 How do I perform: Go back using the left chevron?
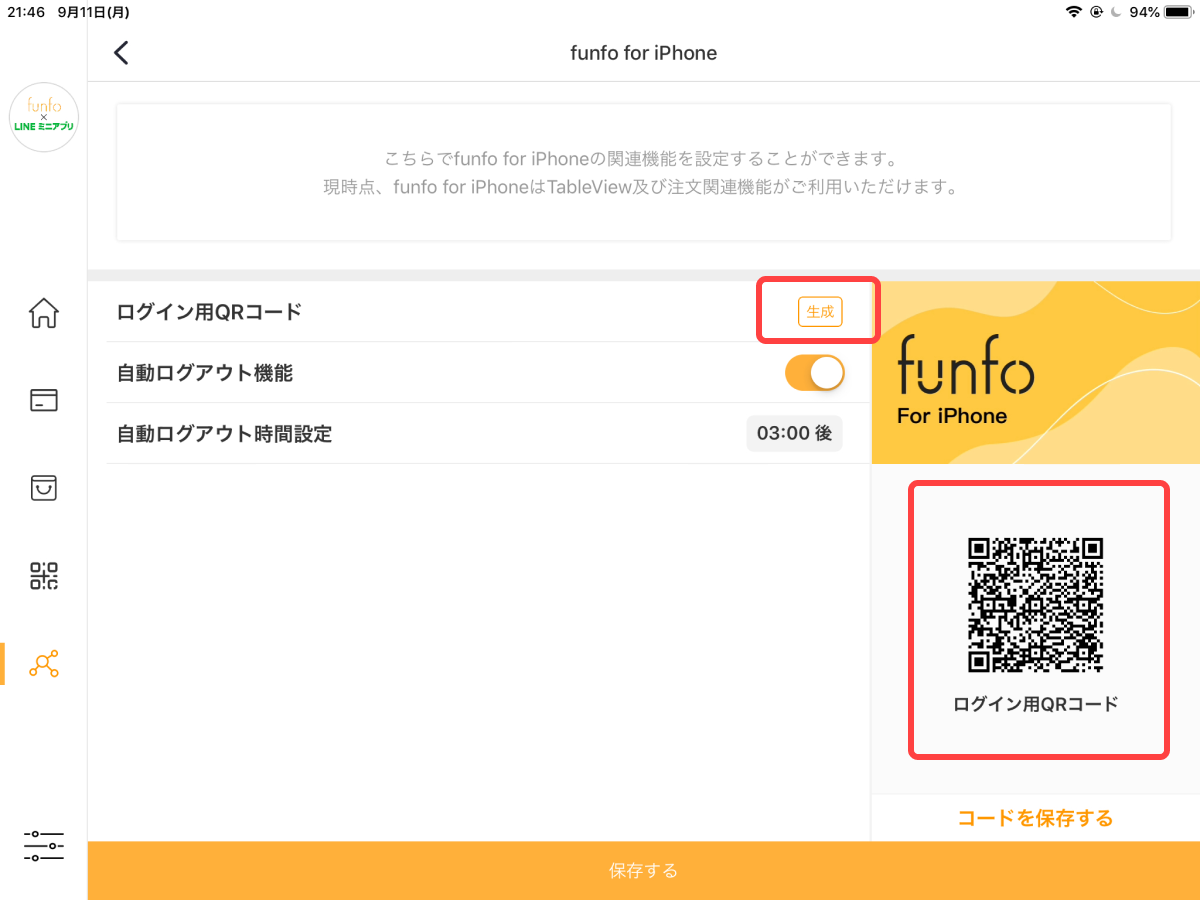(x=121, y=53)
